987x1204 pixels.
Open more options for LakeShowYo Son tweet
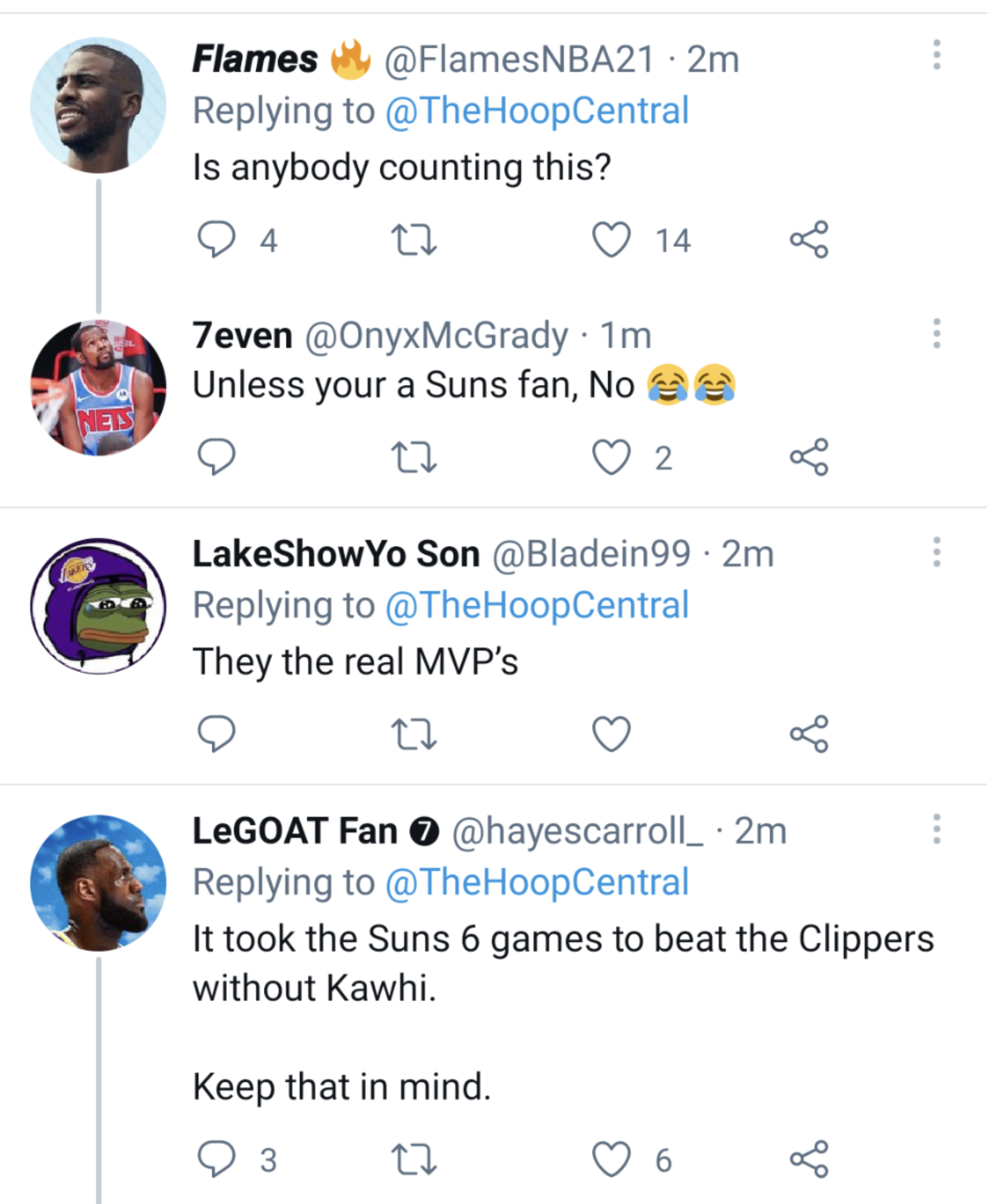936,552
